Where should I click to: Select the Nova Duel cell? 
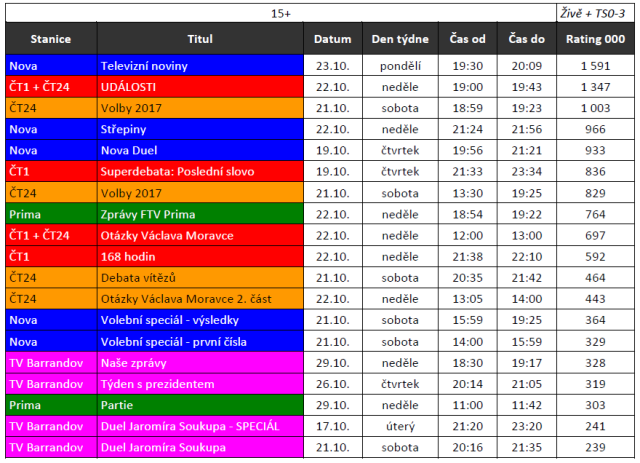(x=200, y=151)
